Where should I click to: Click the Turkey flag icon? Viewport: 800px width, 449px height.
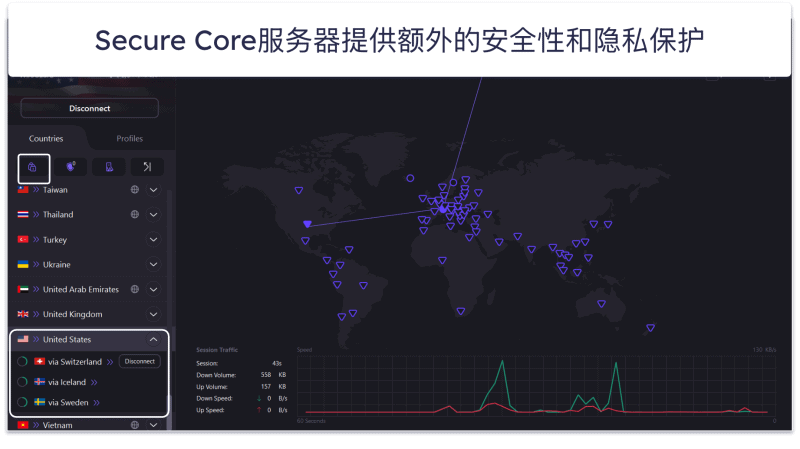(23, 239)
